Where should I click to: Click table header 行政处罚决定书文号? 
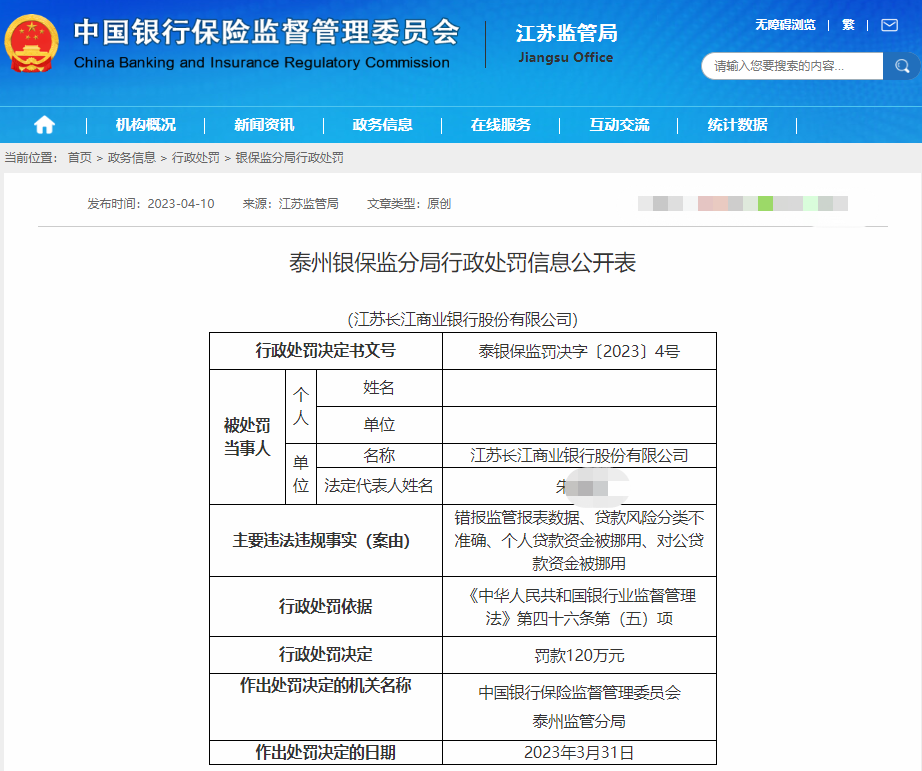pos(326,351)
